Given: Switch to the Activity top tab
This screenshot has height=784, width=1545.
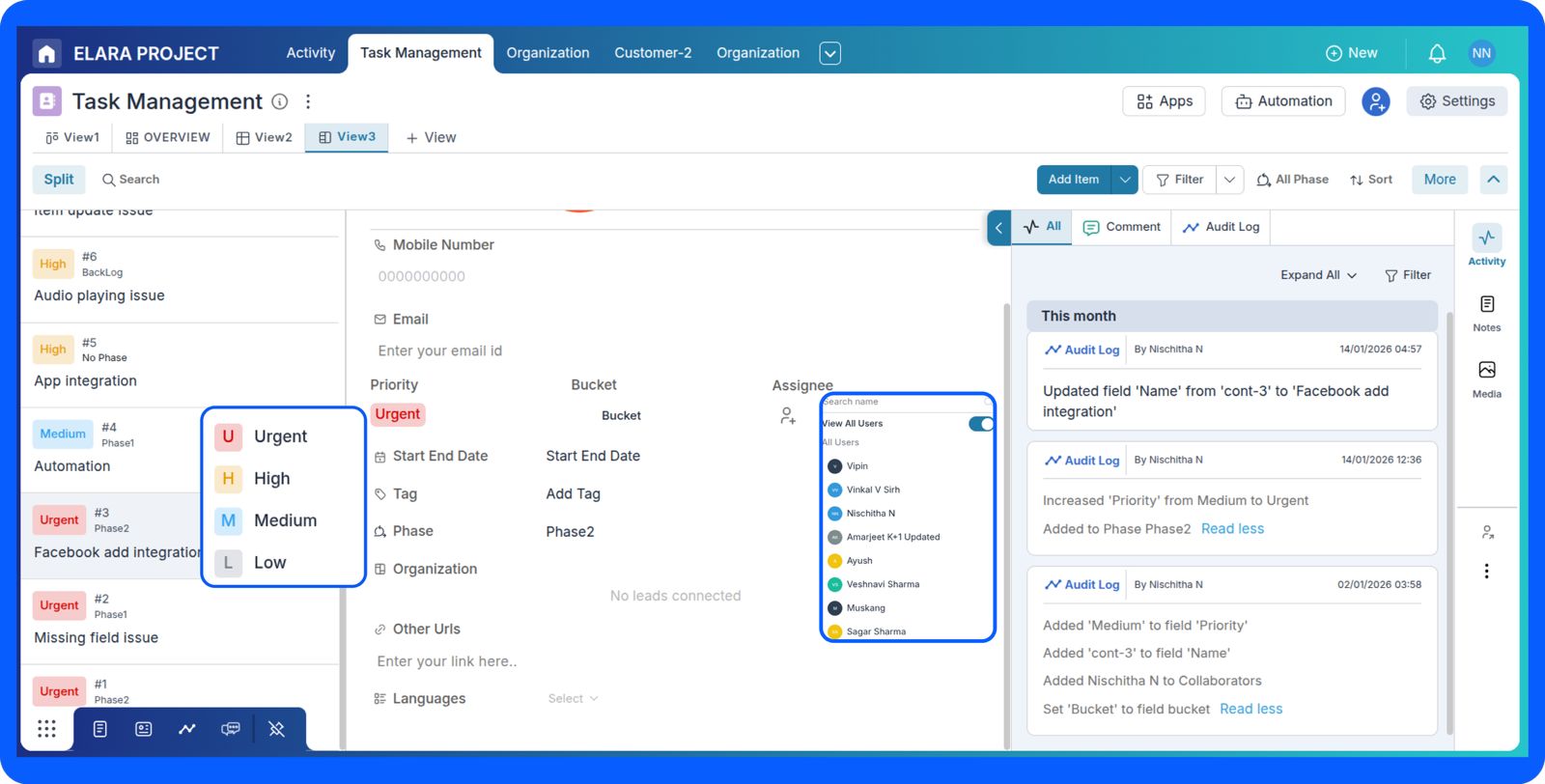Looking at the screenshot, I should tap(311, 53).
